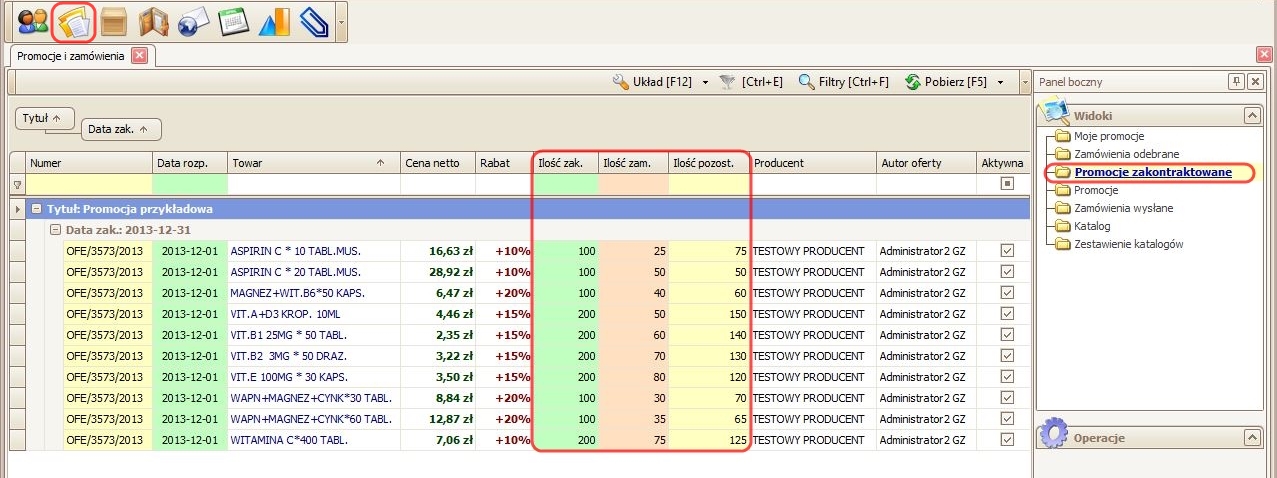
Task: Collapse the 'Data zak.: 2013-12-31' group
Action: tap(56, 230)
